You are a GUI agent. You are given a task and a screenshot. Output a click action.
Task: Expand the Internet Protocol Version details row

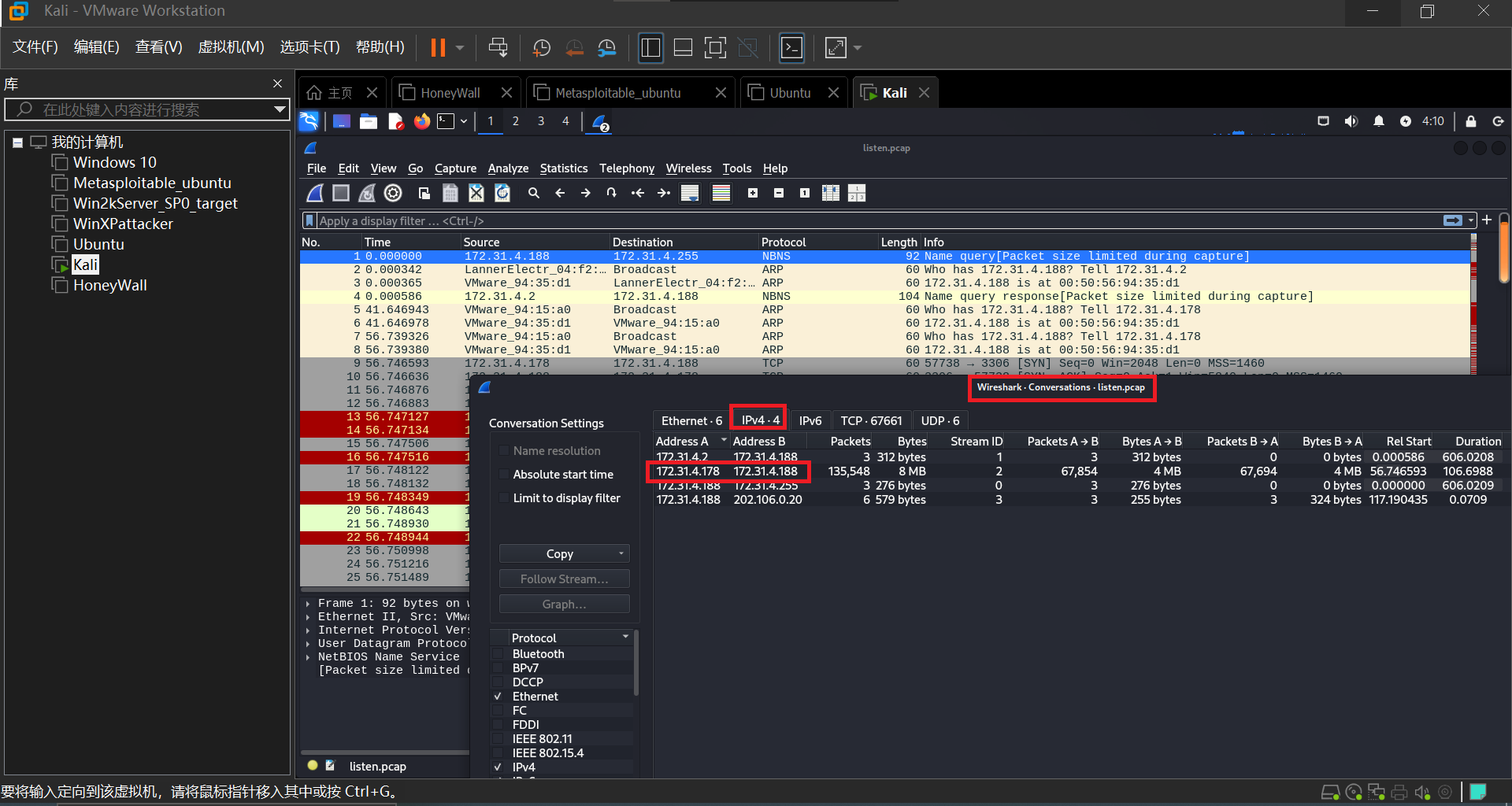tap(308, 630)
